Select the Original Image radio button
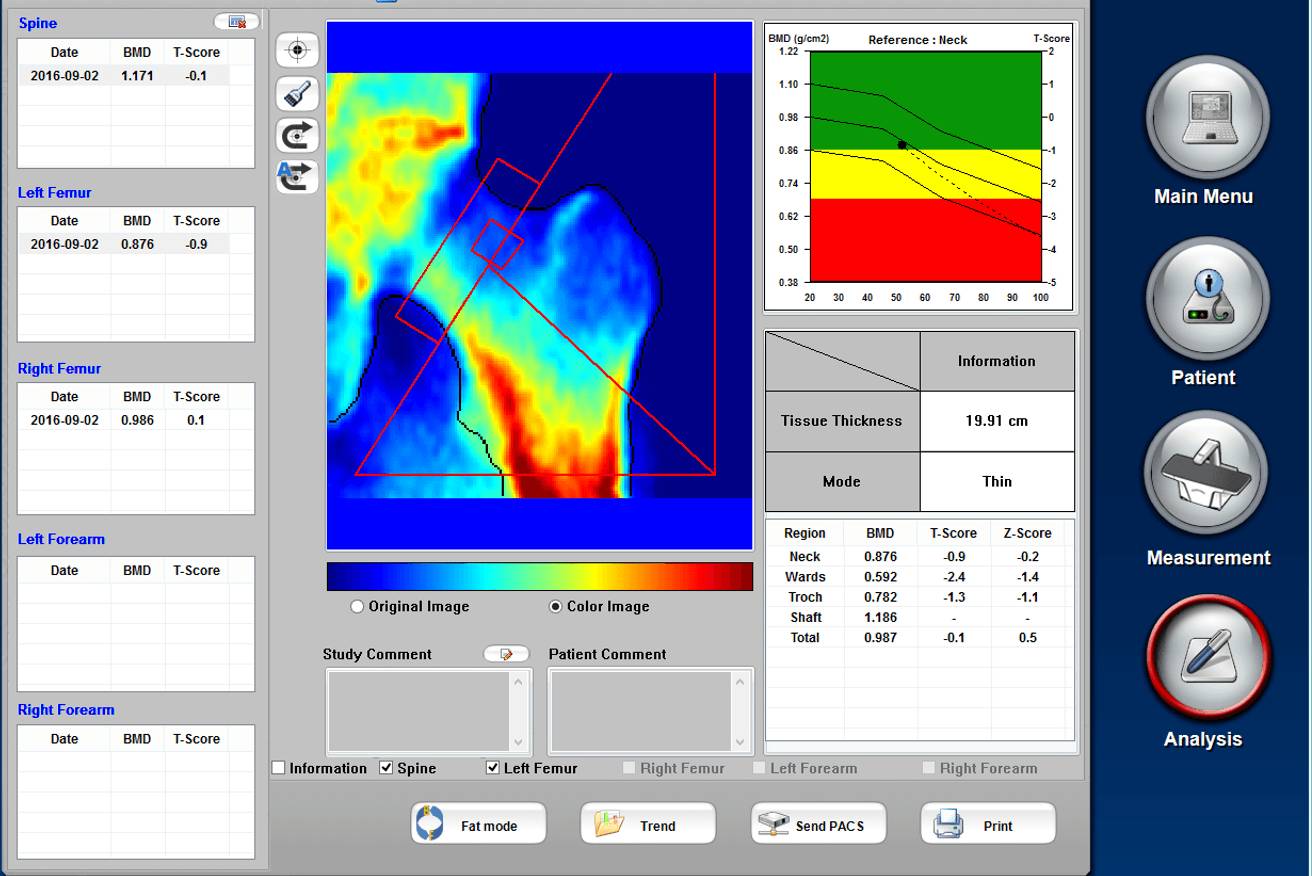1312x876 pixels. coord(357,606)
